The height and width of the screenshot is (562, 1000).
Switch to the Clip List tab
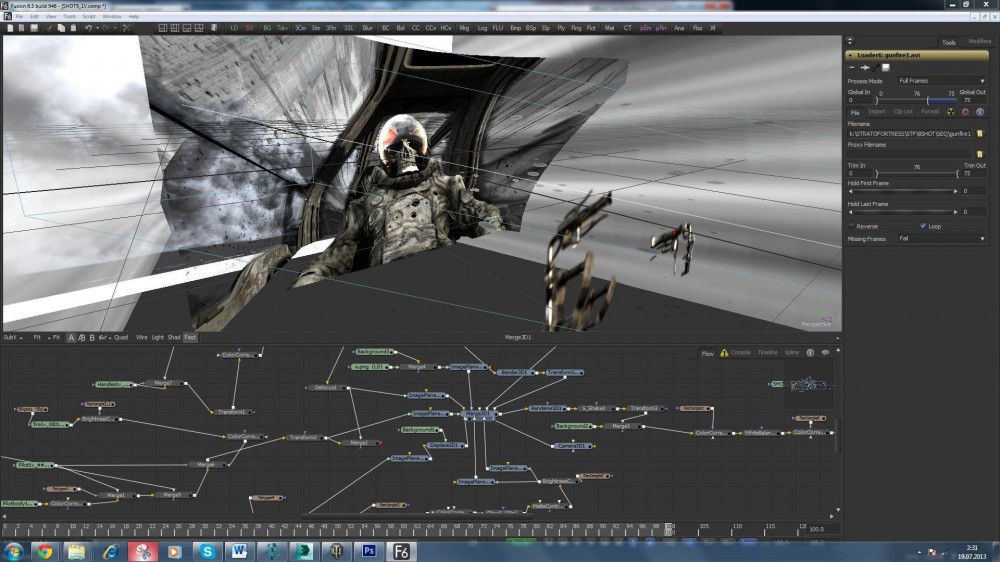click(903, 112)
